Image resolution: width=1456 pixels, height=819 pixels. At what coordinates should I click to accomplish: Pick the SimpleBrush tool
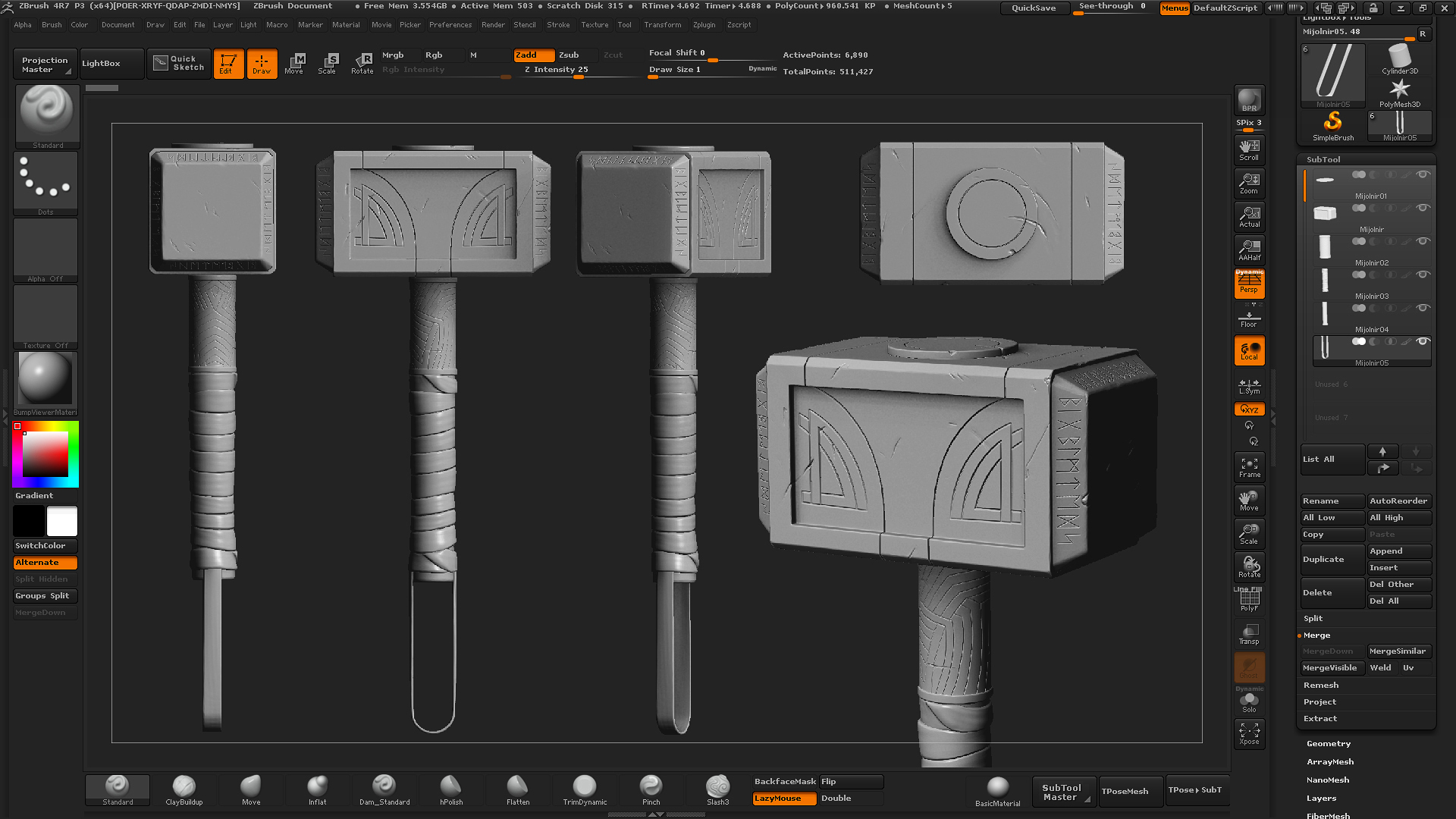click(1333, 126)
